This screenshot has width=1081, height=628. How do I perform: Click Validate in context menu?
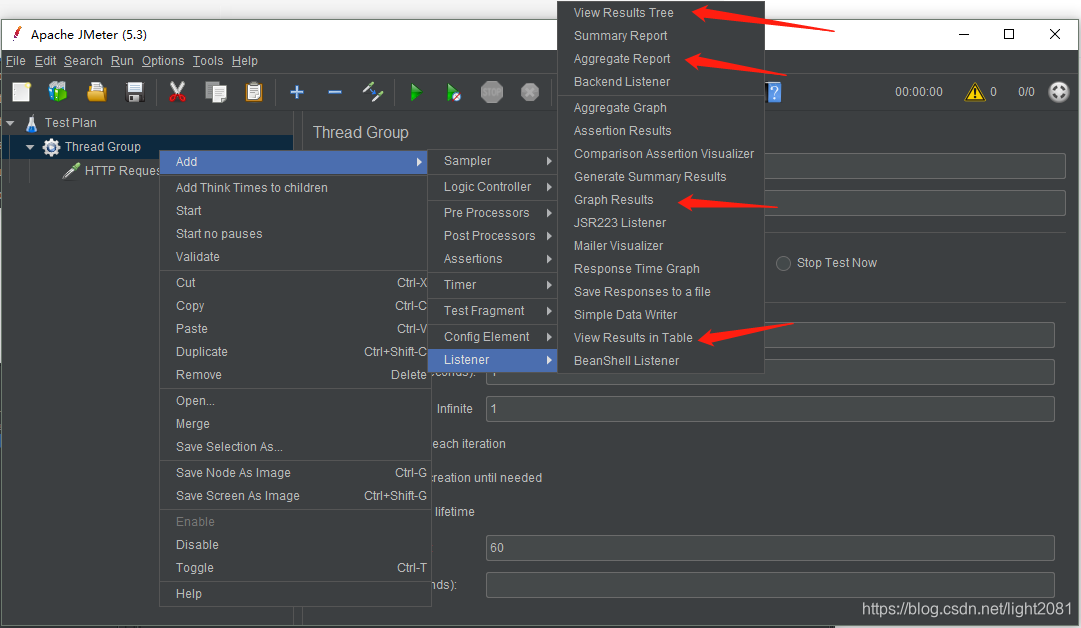[294, 256]
